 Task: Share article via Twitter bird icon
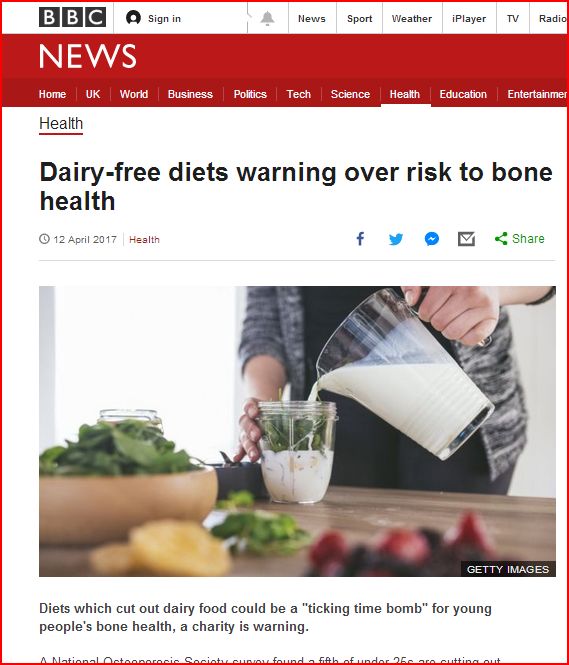(396, 239)
